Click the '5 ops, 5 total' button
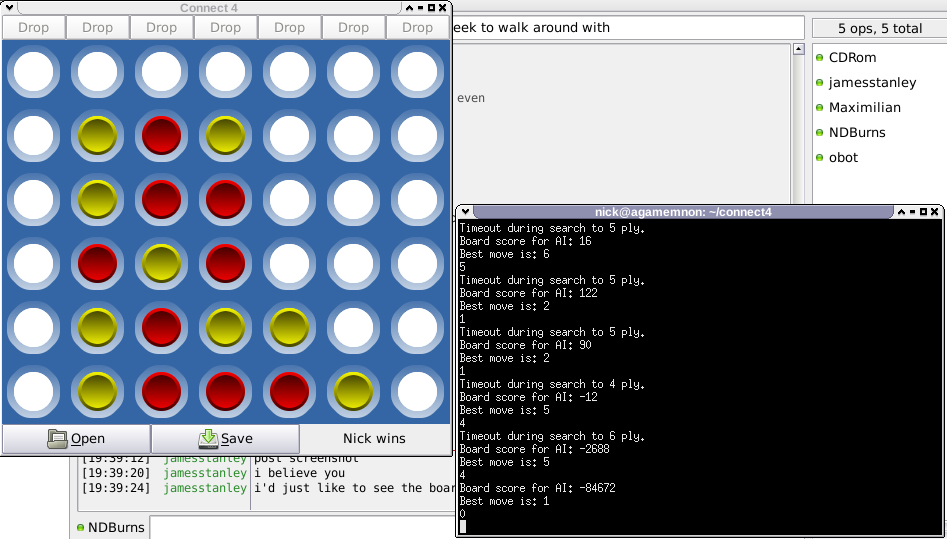This screenshot has height=539, width=947. (x=880, y=28)
